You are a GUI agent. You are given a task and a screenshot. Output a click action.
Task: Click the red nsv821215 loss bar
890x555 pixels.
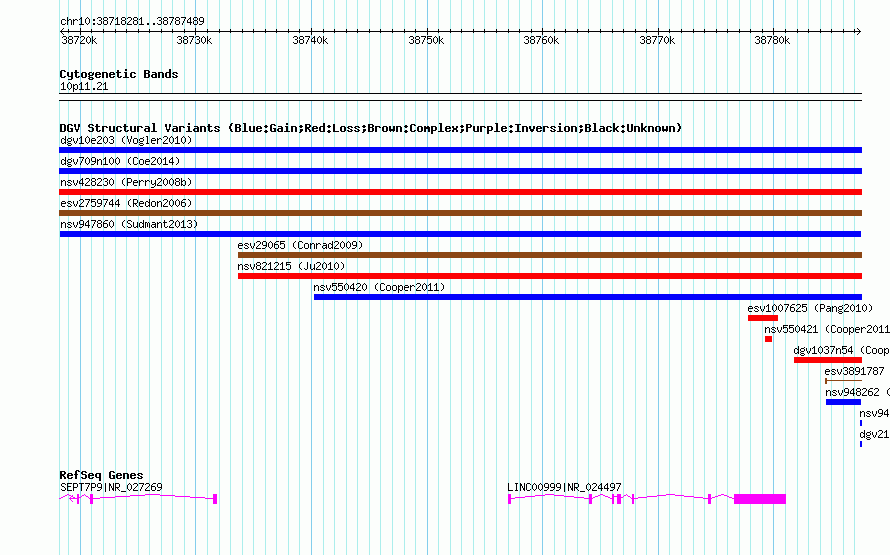point(550,276)
